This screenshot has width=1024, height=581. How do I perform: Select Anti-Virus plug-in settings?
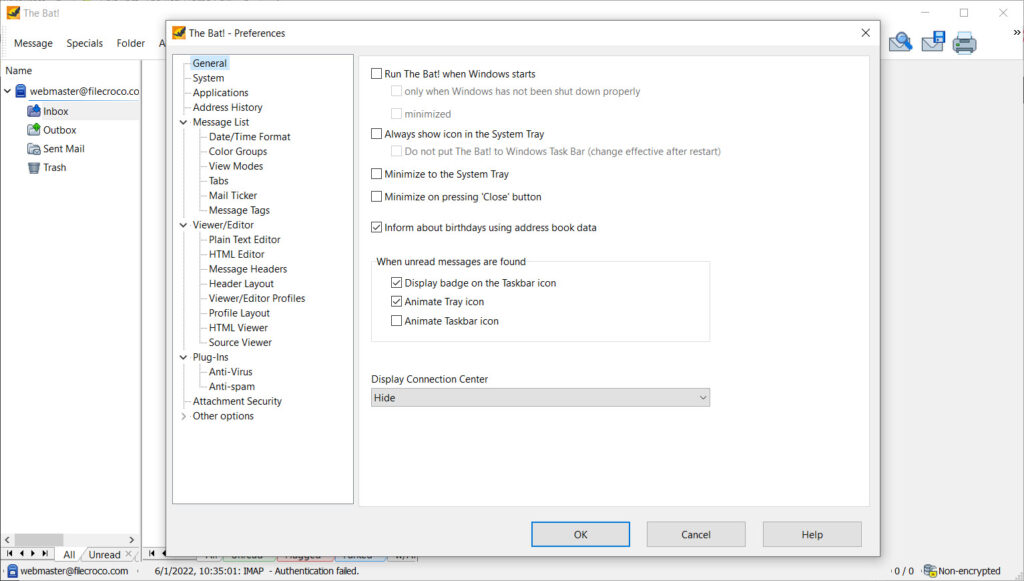231,371
